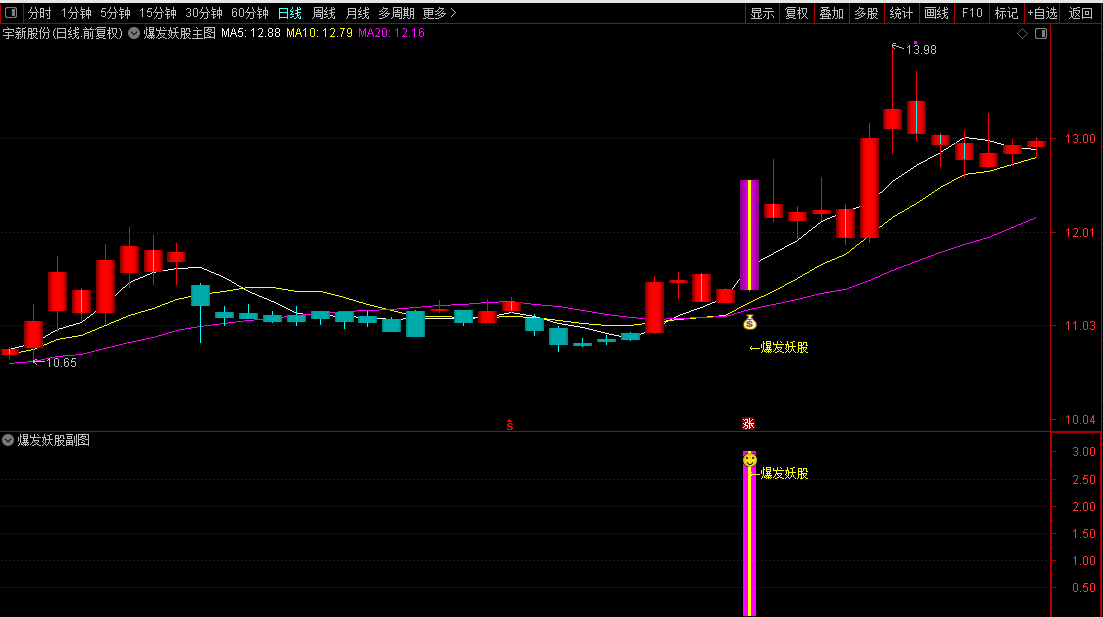The height and width of the screenshot is (617, 1103).
Task: Click the 标记 mark button
Action: coord(1006,13)
